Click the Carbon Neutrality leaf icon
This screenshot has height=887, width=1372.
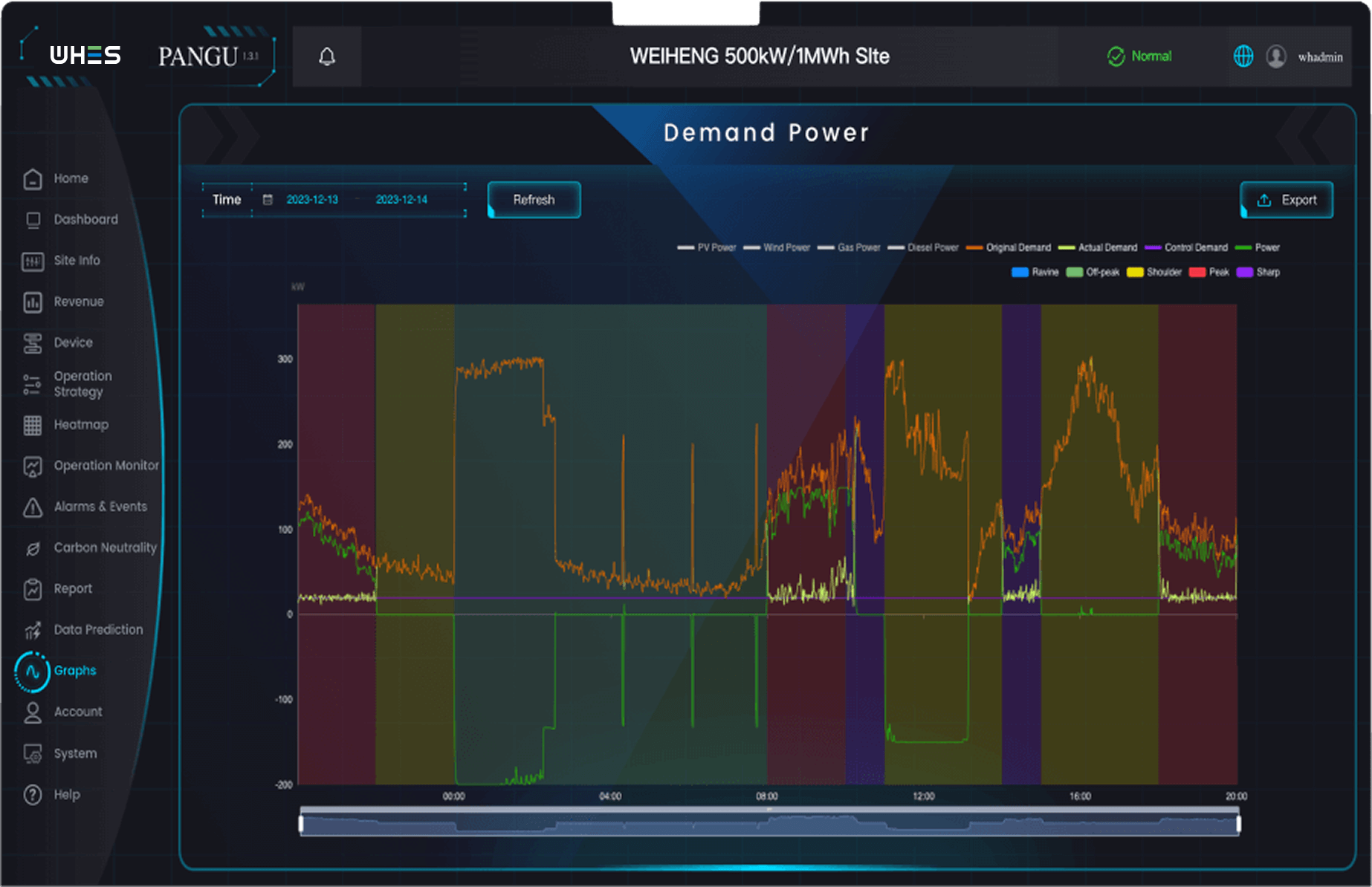pyautogui.click(x=33, y=548)
